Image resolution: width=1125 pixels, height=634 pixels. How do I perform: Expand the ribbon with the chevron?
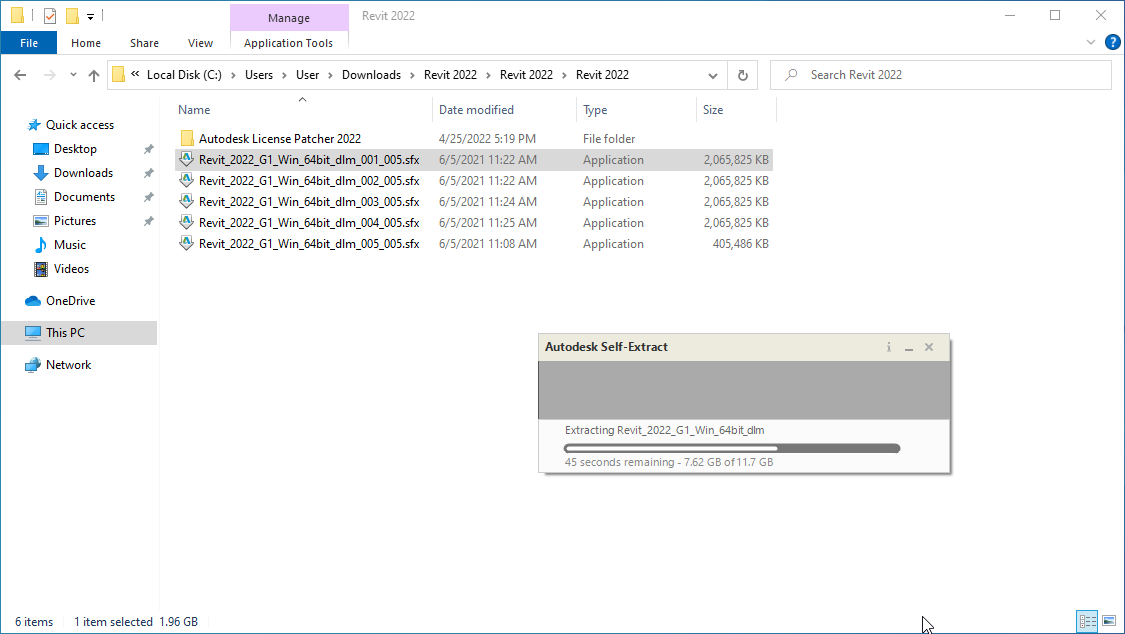1091,43
